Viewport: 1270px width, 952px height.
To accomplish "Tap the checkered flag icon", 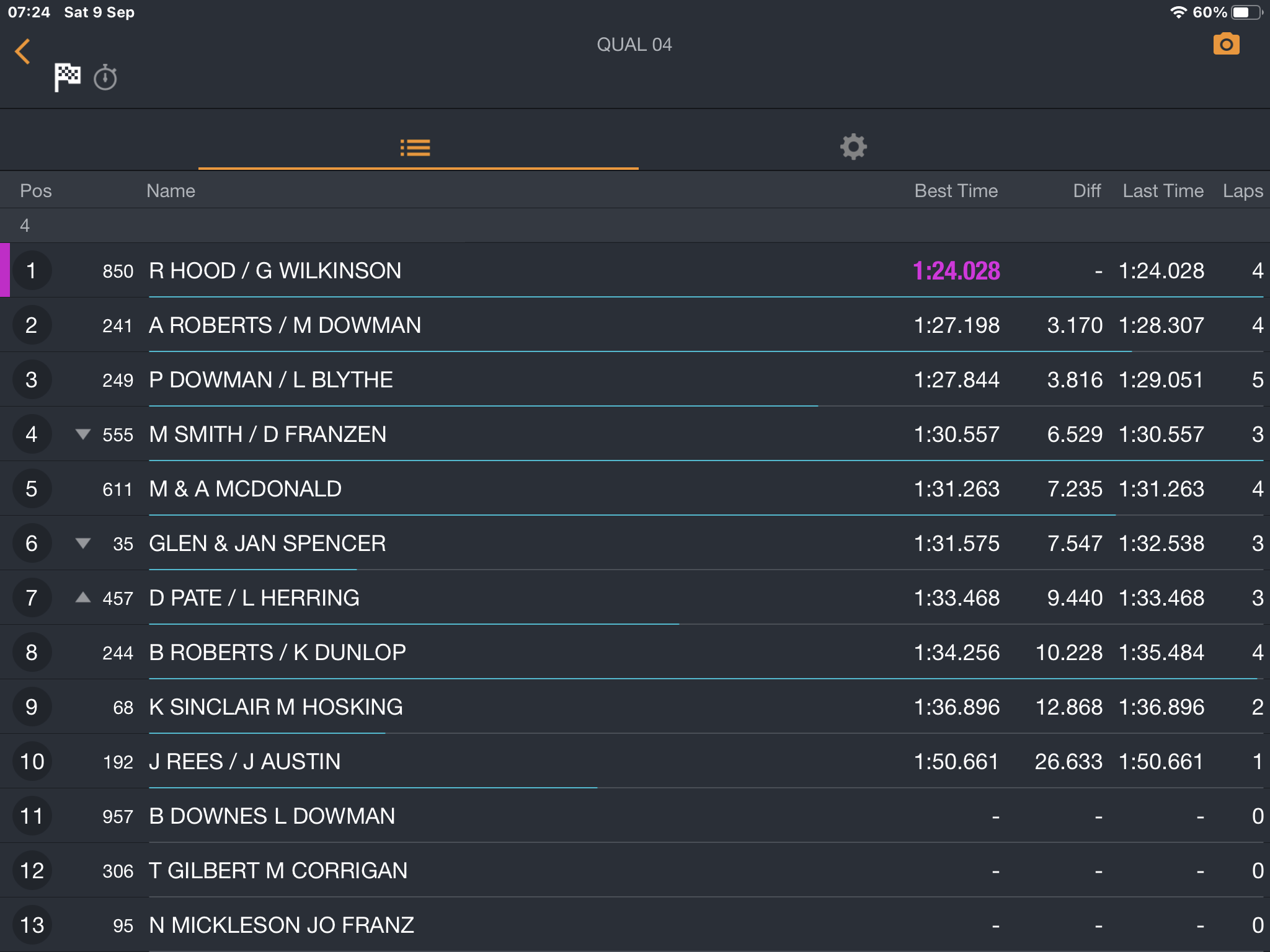I will point(67,77).
